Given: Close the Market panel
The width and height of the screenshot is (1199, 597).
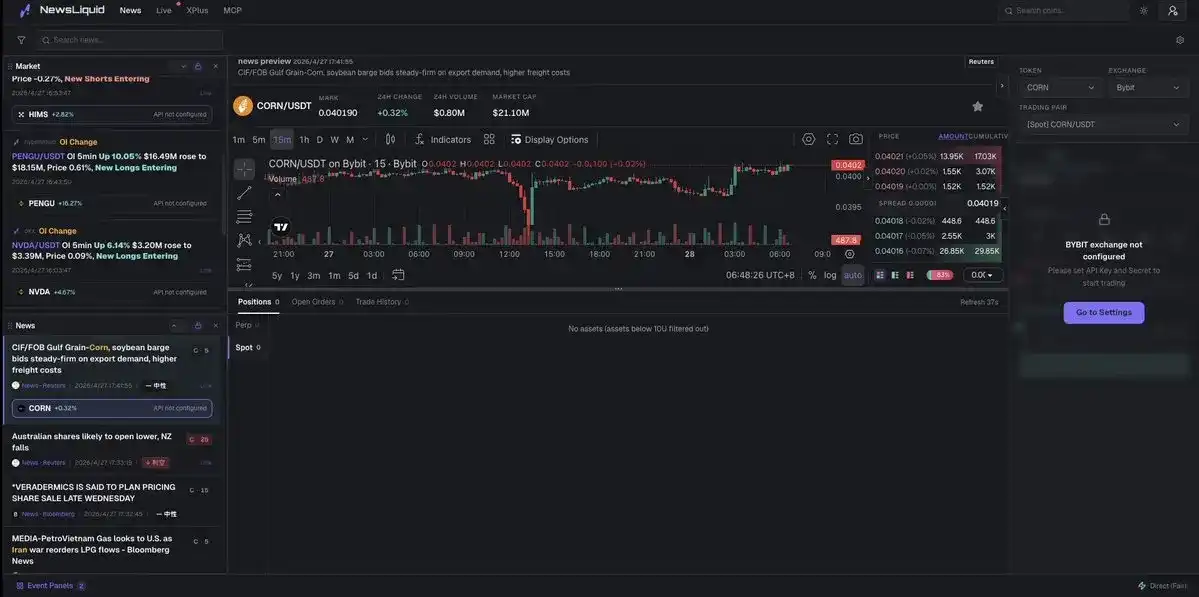Looking at the screenshot, I should pos(216,67).
